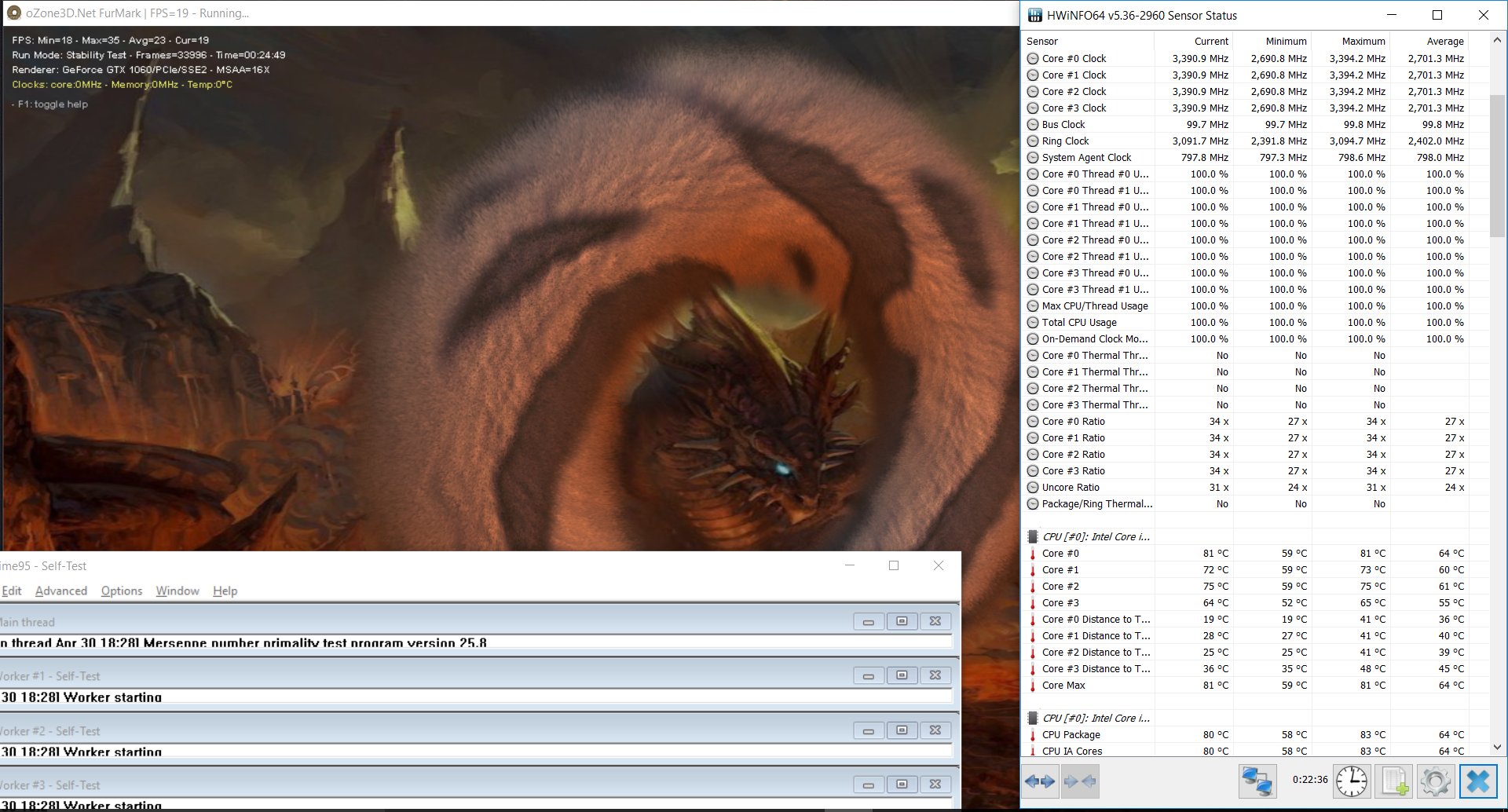Restore the Prime95 Main thread sub-window

click(x=902, y=621)
